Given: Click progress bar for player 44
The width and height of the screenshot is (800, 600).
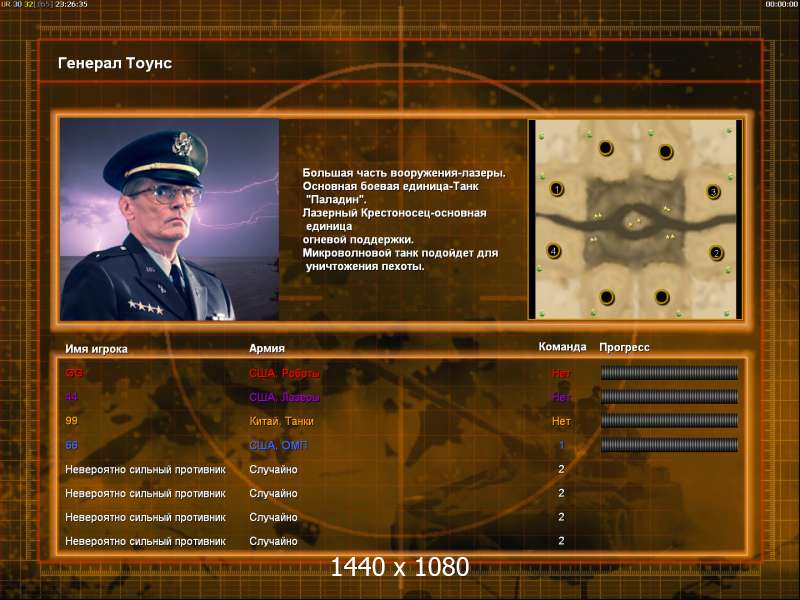Looking at the screenshot, I should (669, 397).
